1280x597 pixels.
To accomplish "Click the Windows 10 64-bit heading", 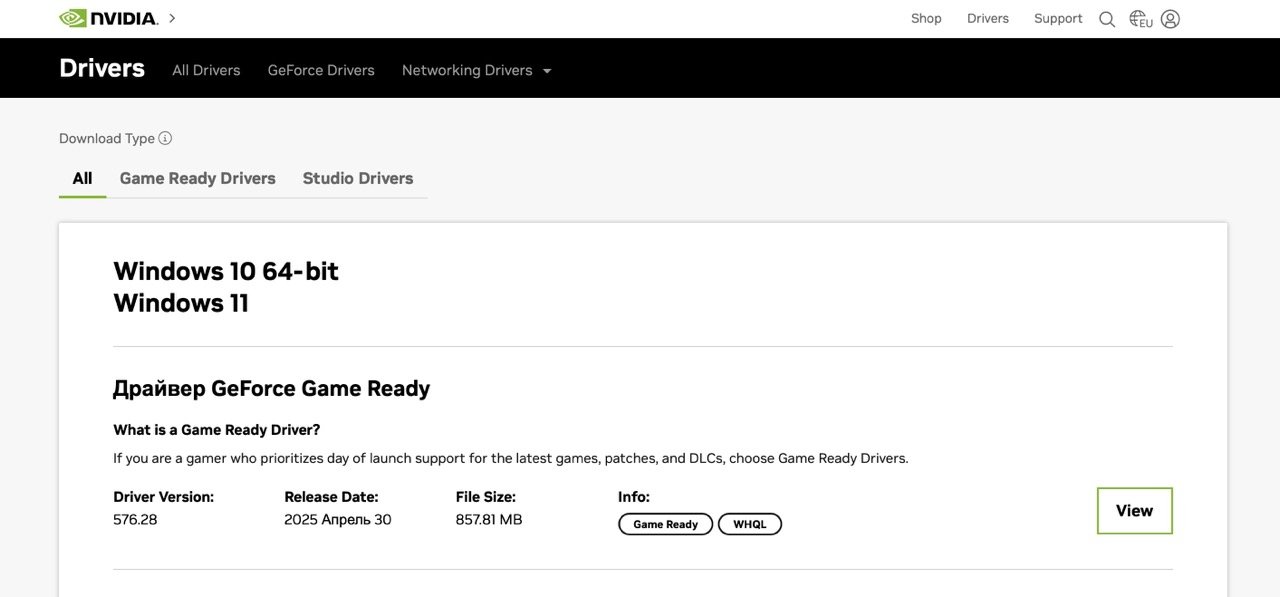I will pos(226,271).
